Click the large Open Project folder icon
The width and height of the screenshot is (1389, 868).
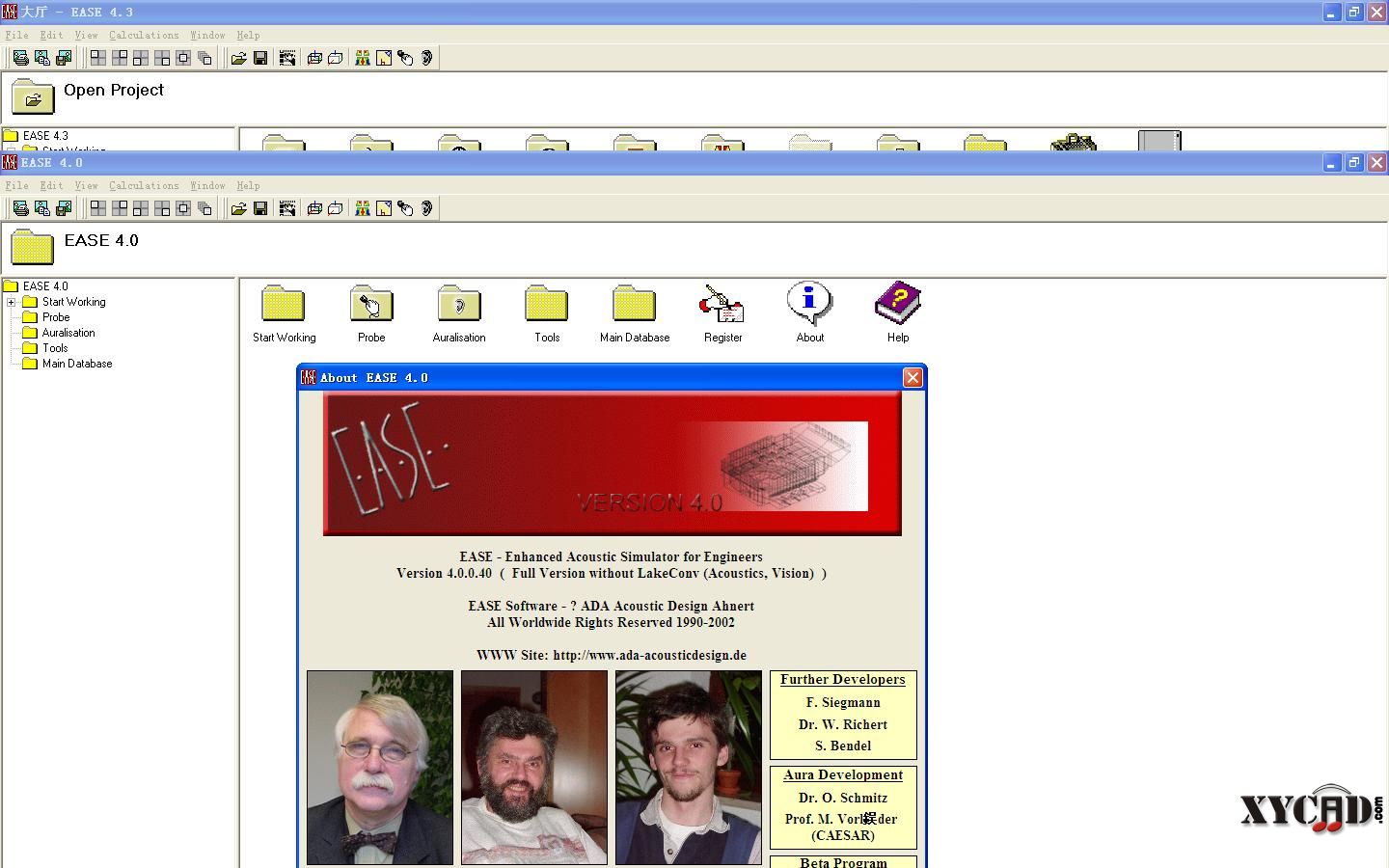pos(33,96)
